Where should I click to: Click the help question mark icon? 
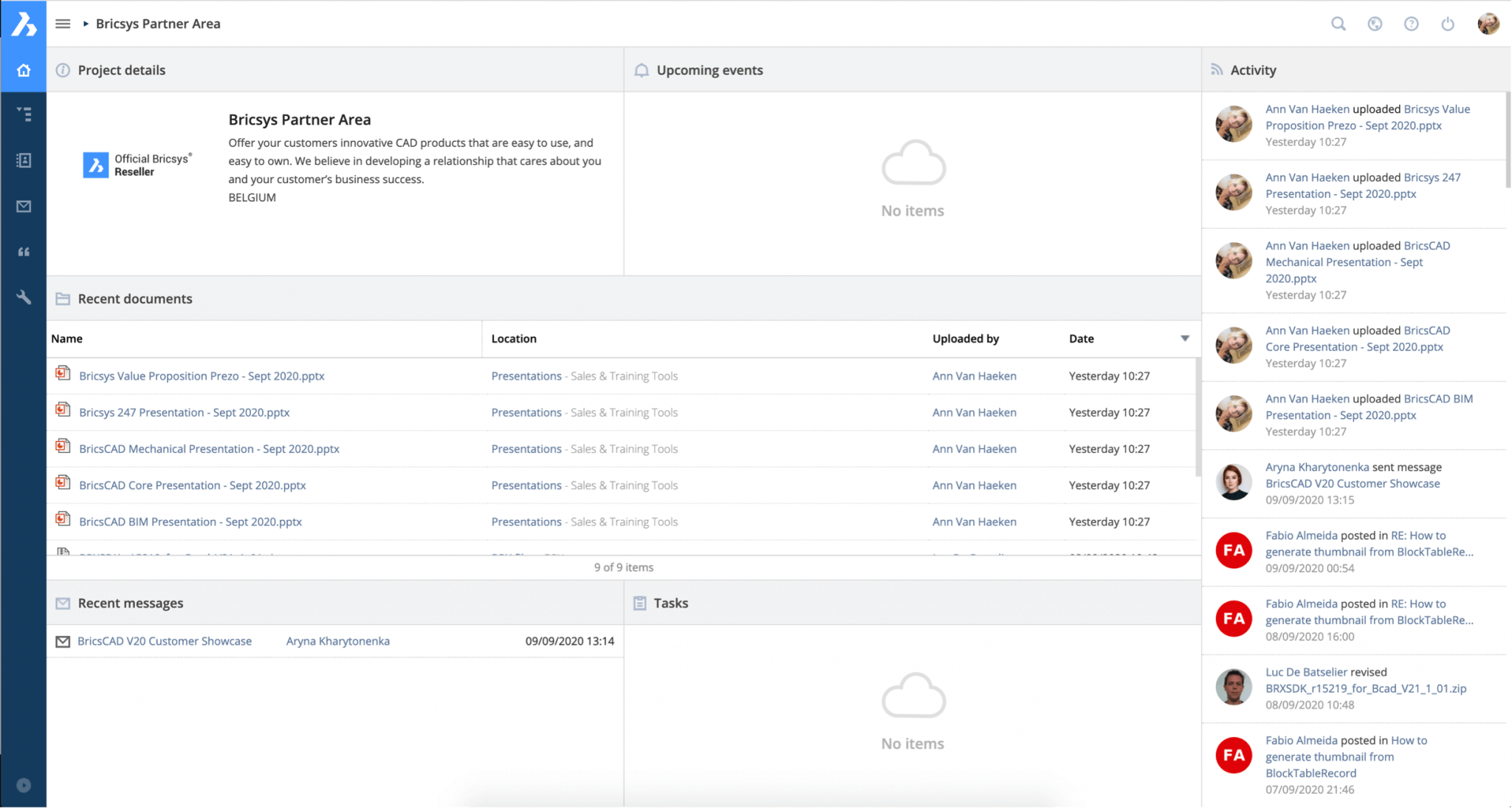[1411, 24]
